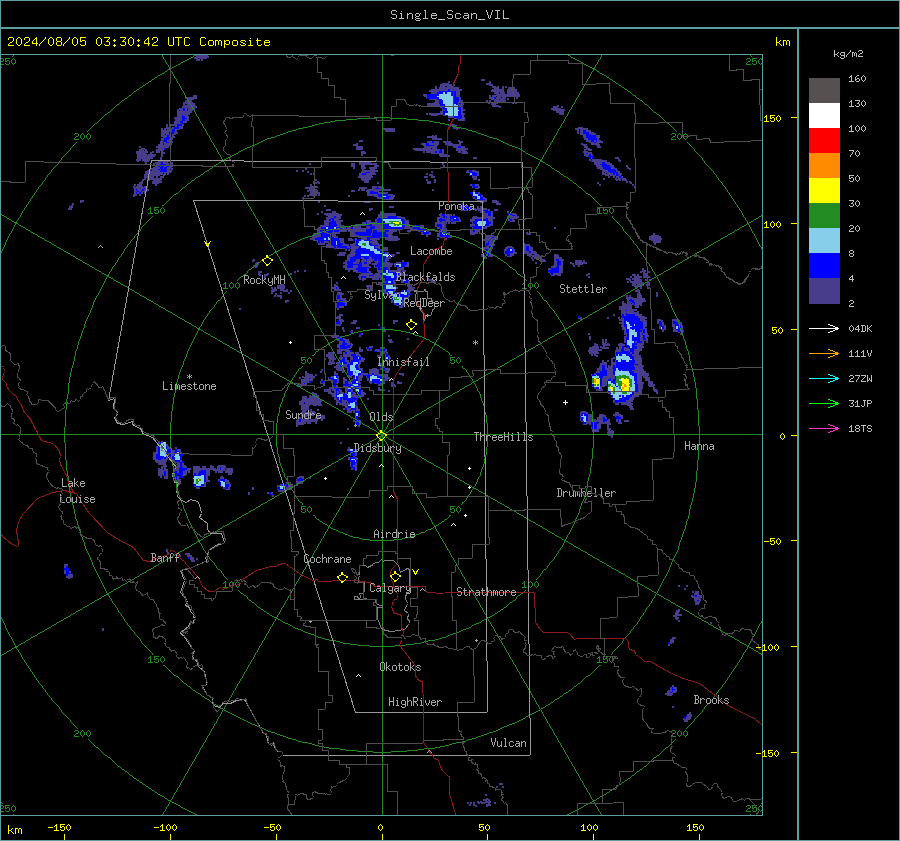Click the RockyMH label
This screenshot has height=841, width=900.
(x=264, y=280)
